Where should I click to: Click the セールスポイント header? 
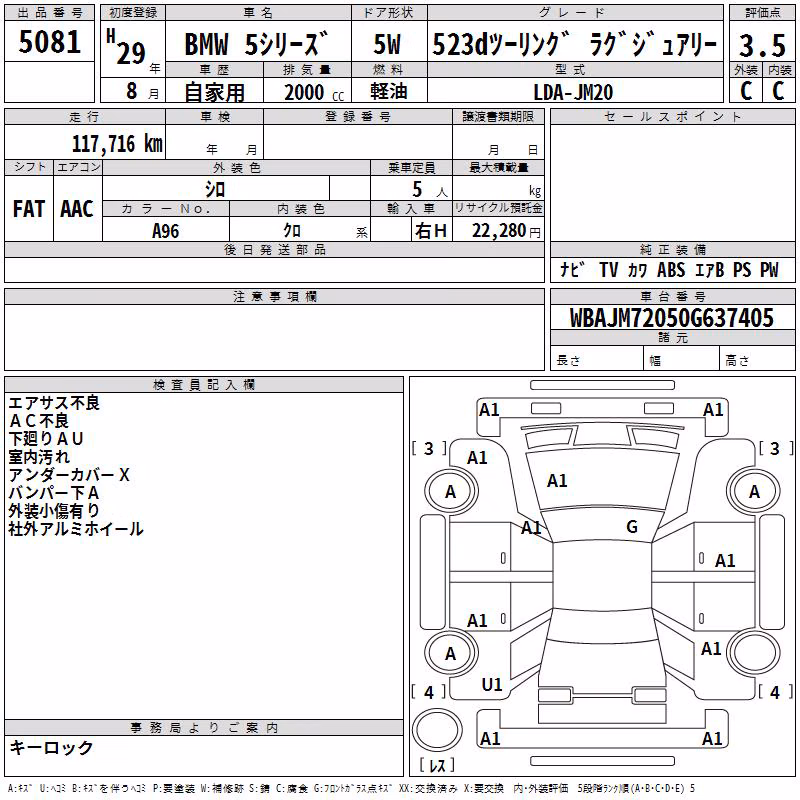(672, 116)
